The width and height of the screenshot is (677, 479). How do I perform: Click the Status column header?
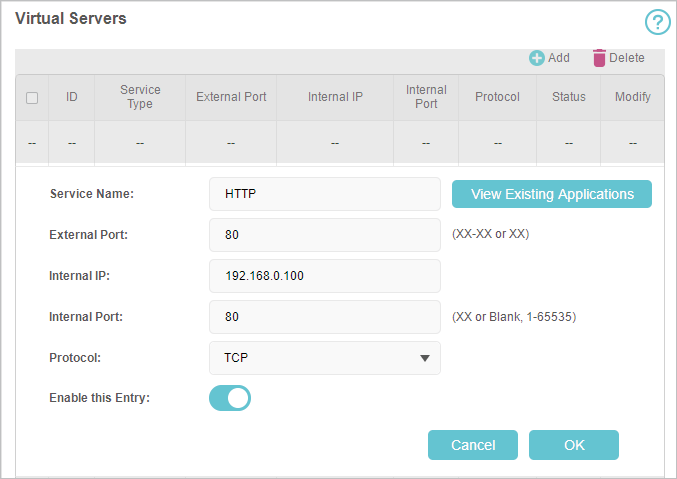pos(569,97)
